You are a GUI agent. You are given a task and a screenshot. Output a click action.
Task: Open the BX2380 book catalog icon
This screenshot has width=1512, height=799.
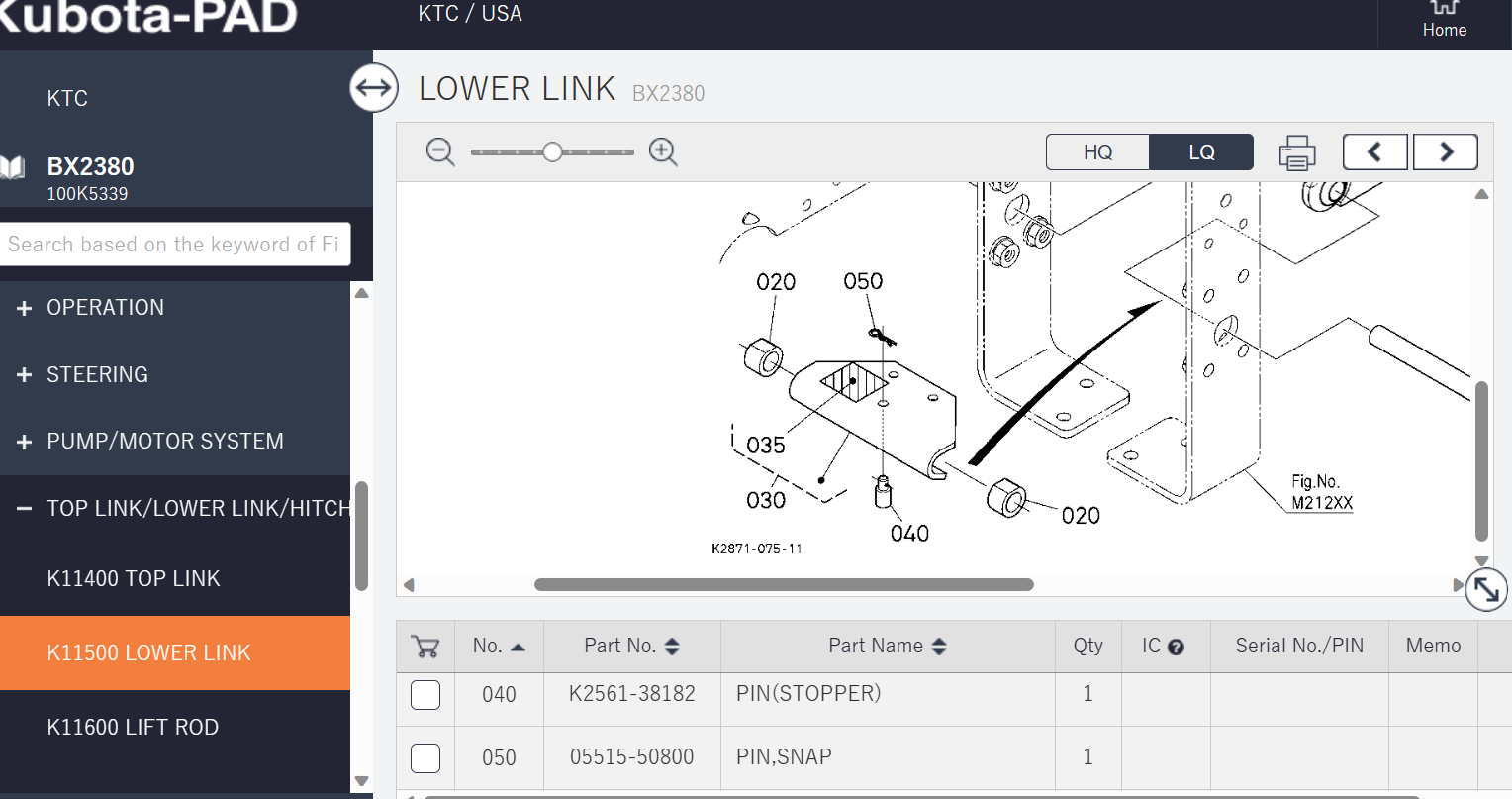pos(12,167)
